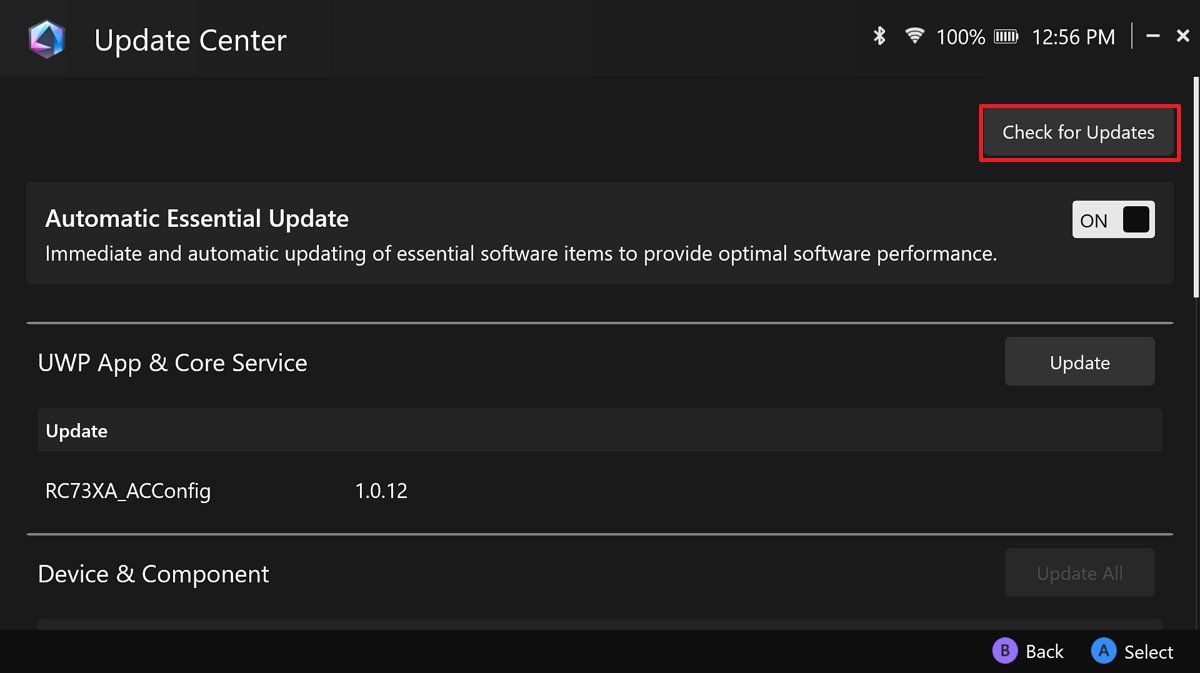The image size is (1200, 673).
Task: Select the Update column header
Action: coord(76,430)
